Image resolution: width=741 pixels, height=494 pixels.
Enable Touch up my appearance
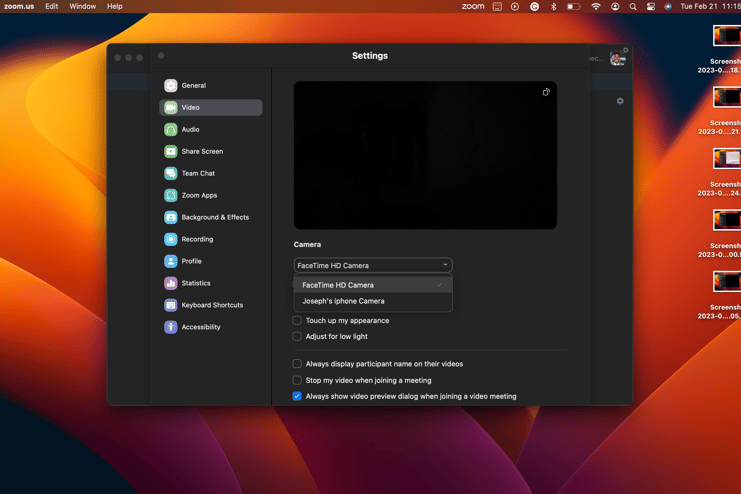pos(297,321)
